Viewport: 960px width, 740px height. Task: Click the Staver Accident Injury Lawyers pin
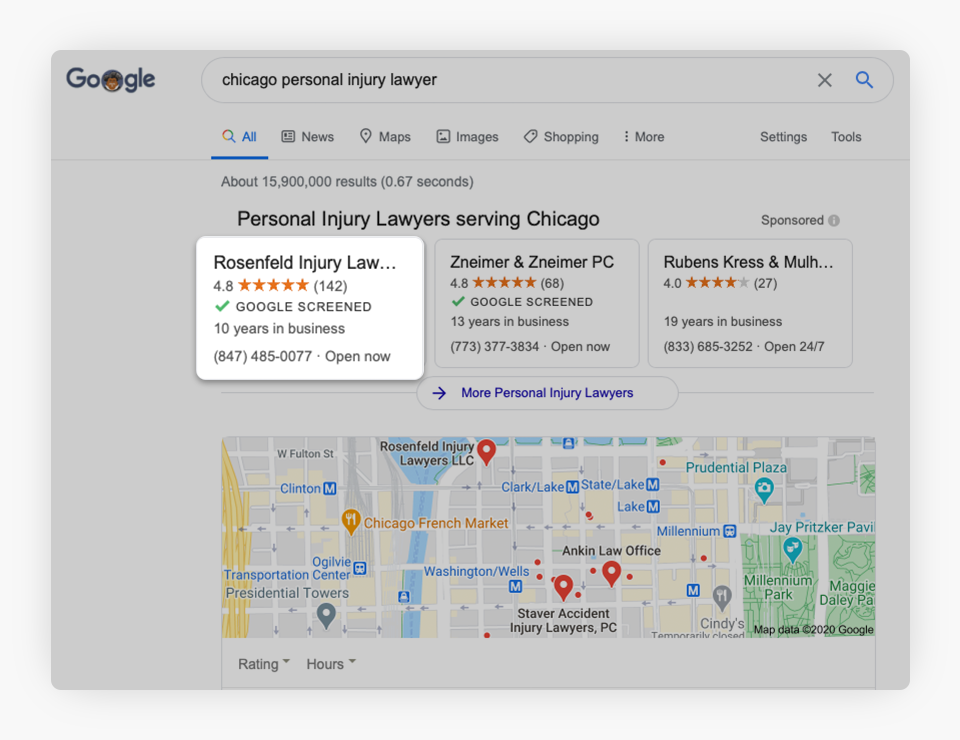pyautogui.click(x=563, y=586)
